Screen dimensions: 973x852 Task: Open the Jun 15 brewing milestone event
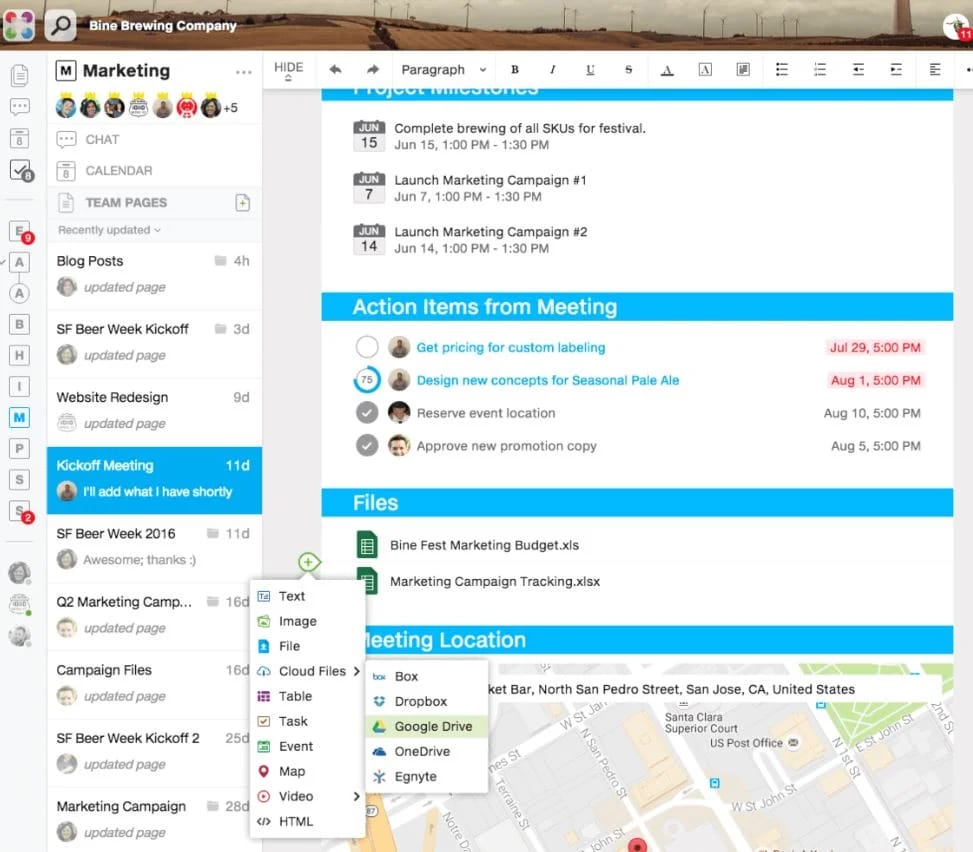500,136
